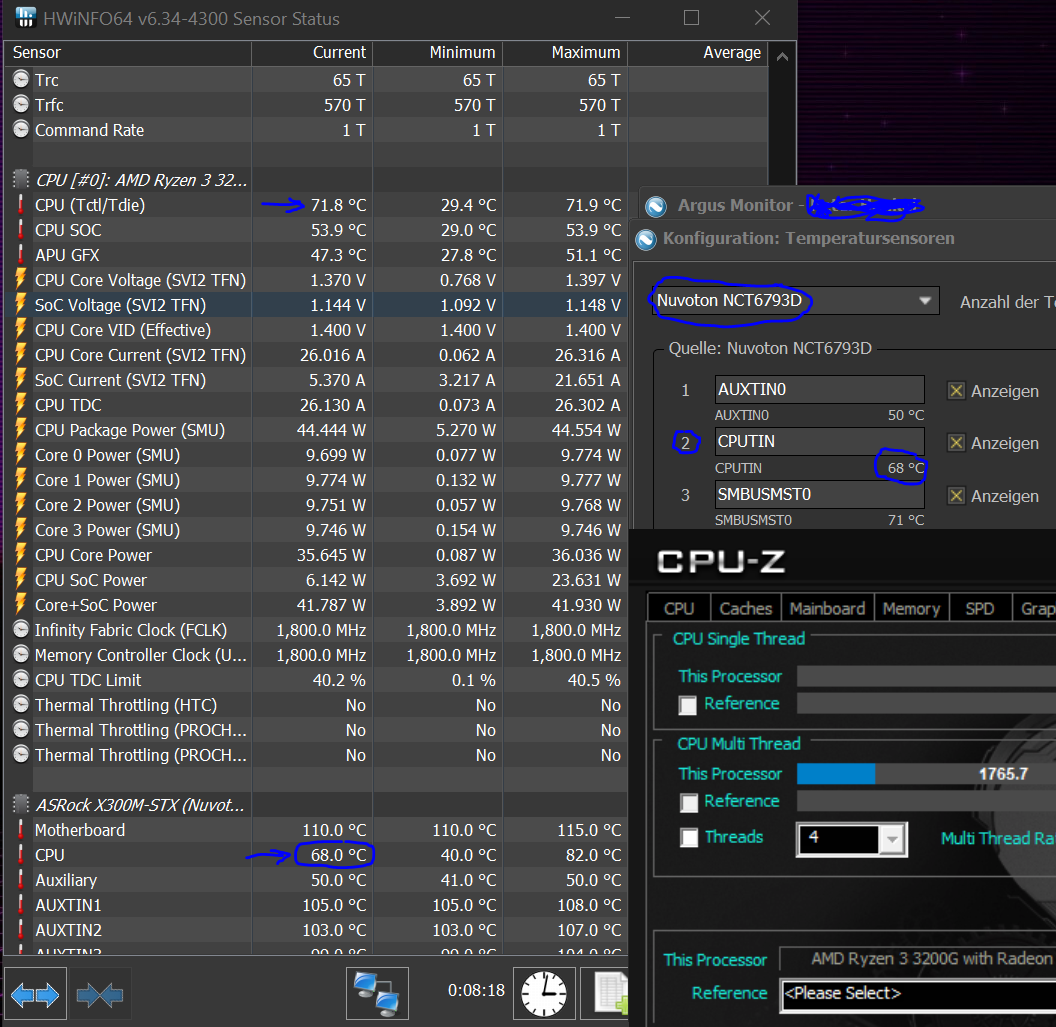The height and width of the screenshot is (1027, 1056).
Task: Click the CPUTIN sensor name field
Action: pyautogui.click(x=820, y=441)
